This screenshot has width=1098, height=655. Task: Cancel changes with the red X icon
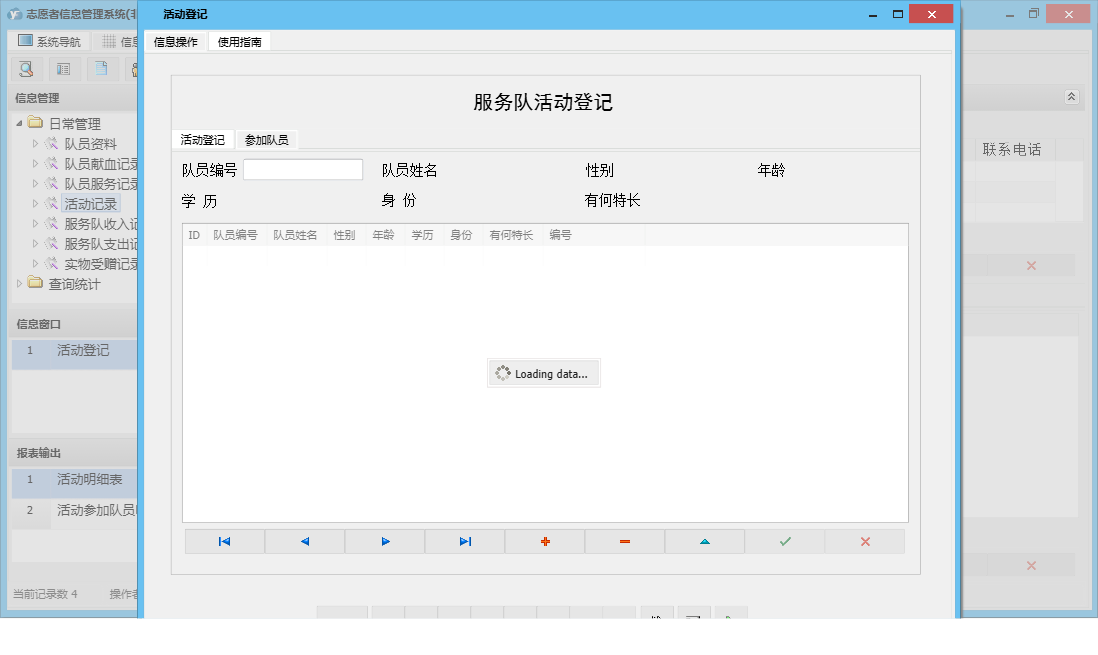click(864, 540)
